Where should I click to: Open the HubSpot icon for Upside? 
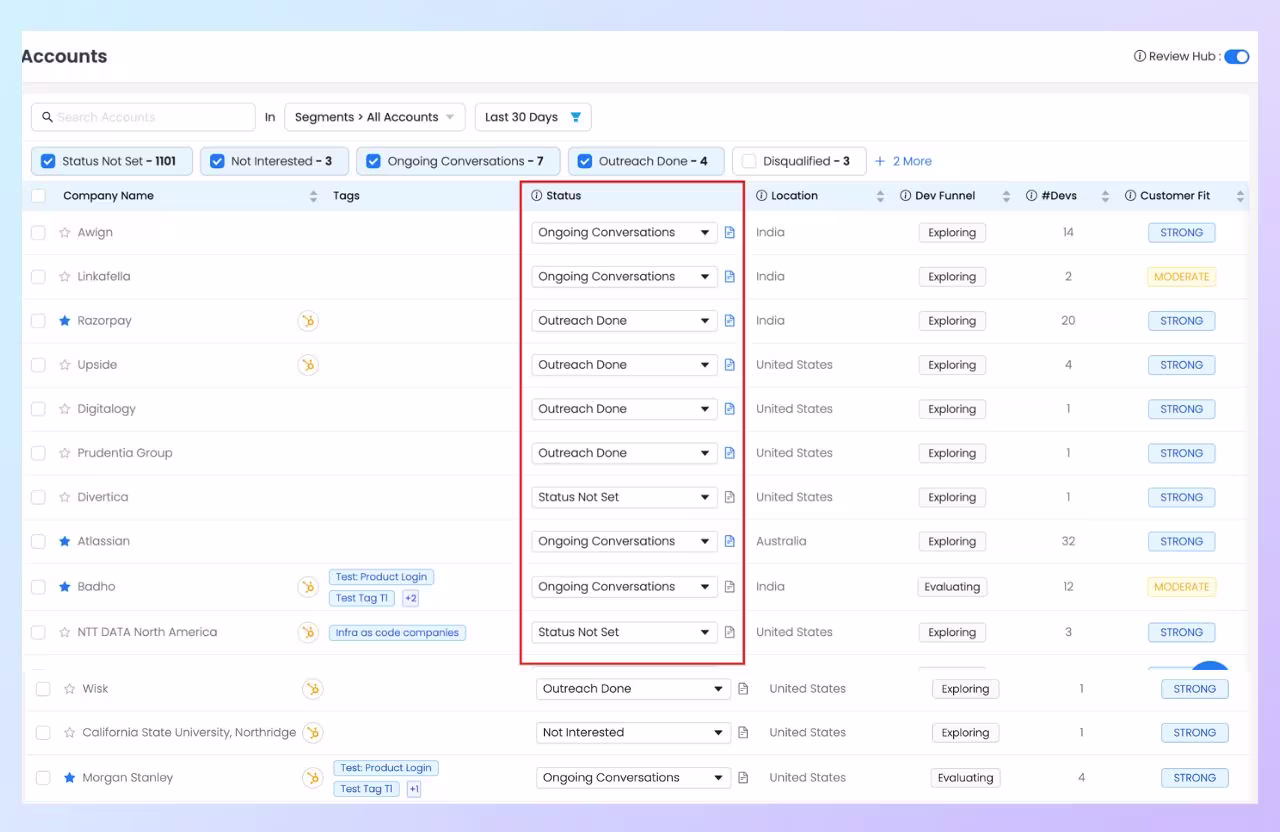click(308, 365)
